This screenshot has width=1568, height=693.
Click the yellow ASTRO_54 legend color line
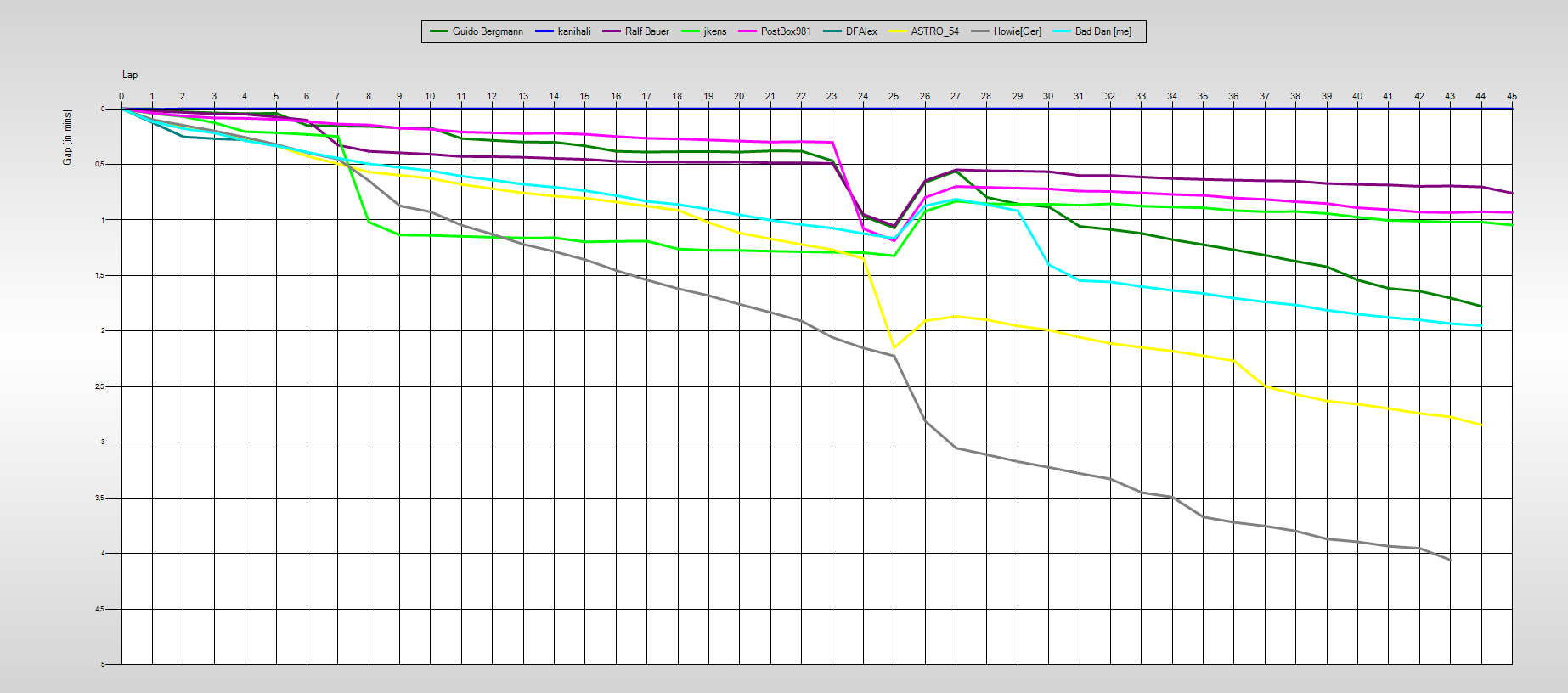(x=898, y=31)
